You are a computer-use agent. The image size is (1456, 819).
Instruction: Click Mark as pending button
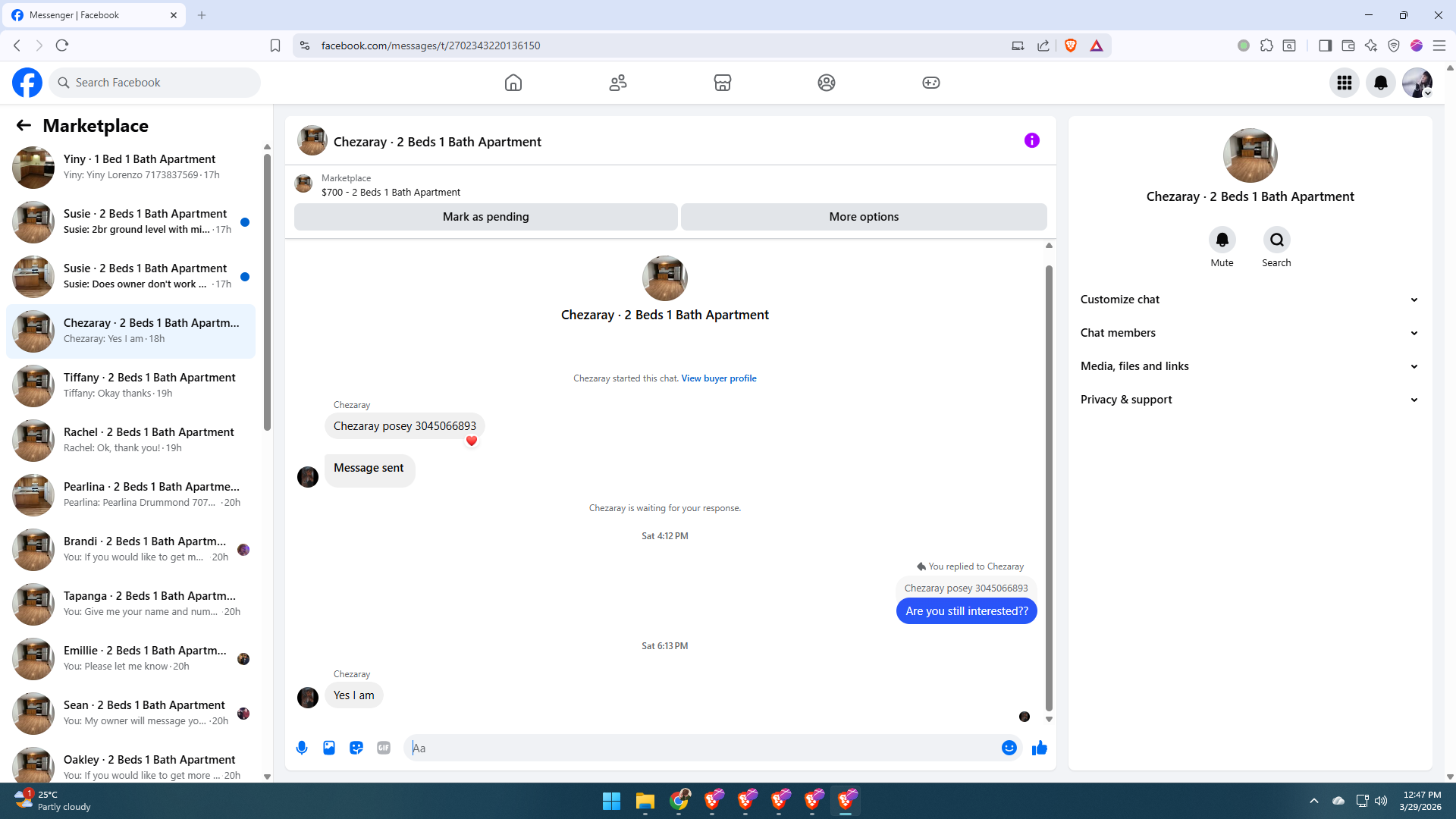point(486,217)
